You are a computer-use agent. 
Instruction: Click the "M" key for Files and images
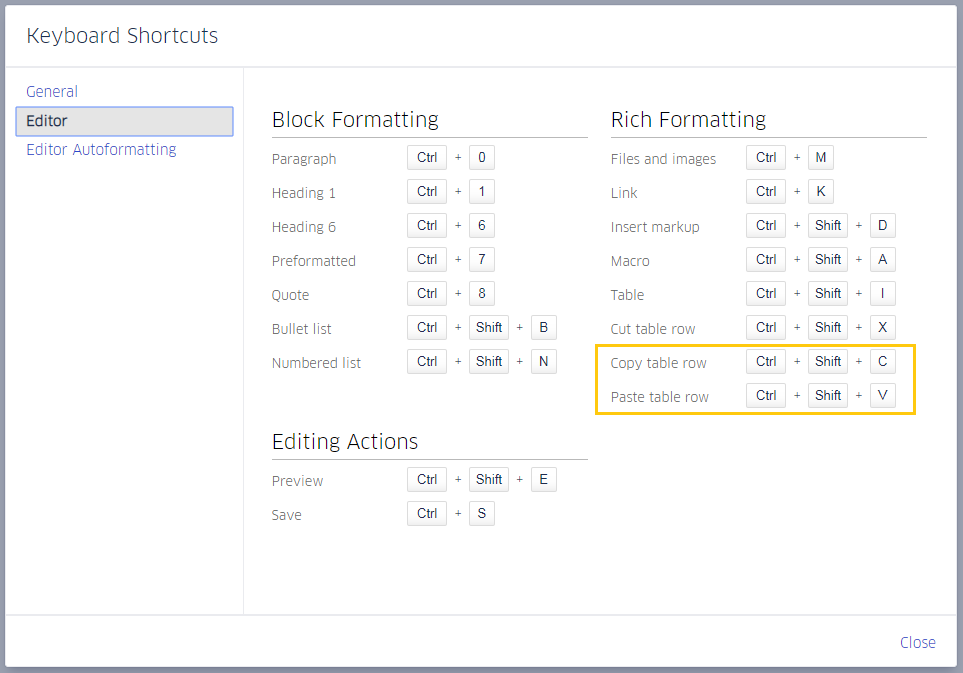coord(820,157)
